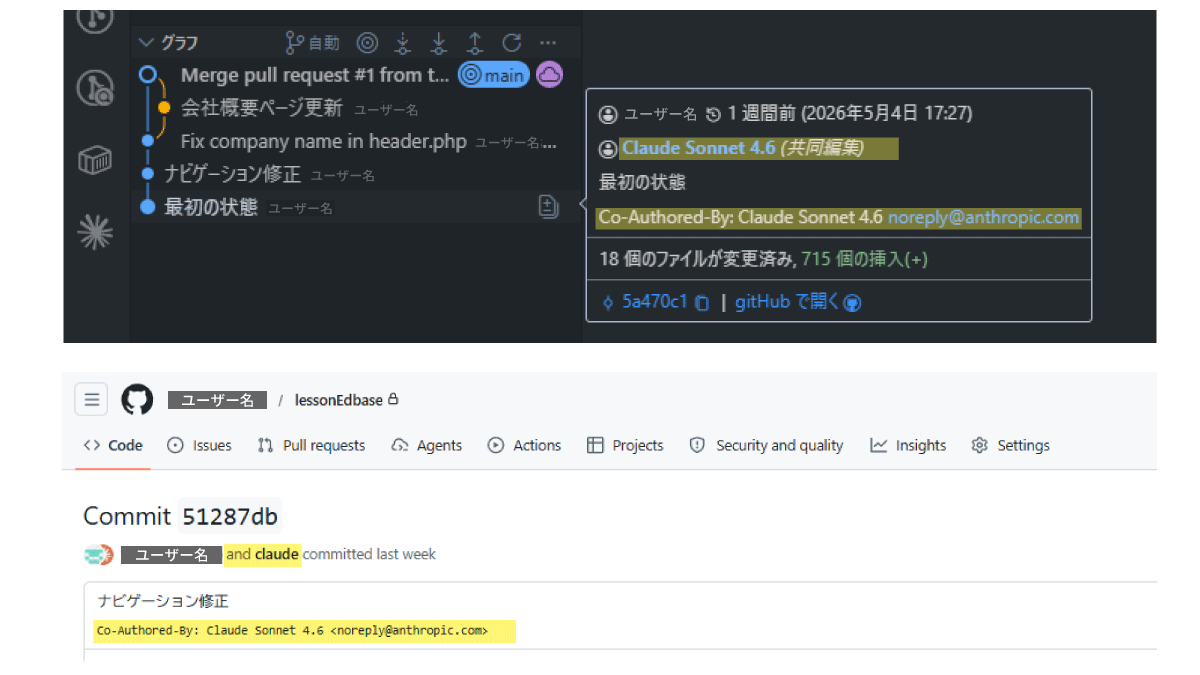Open the graph's more actions ellipsis

tap(547, 43)
